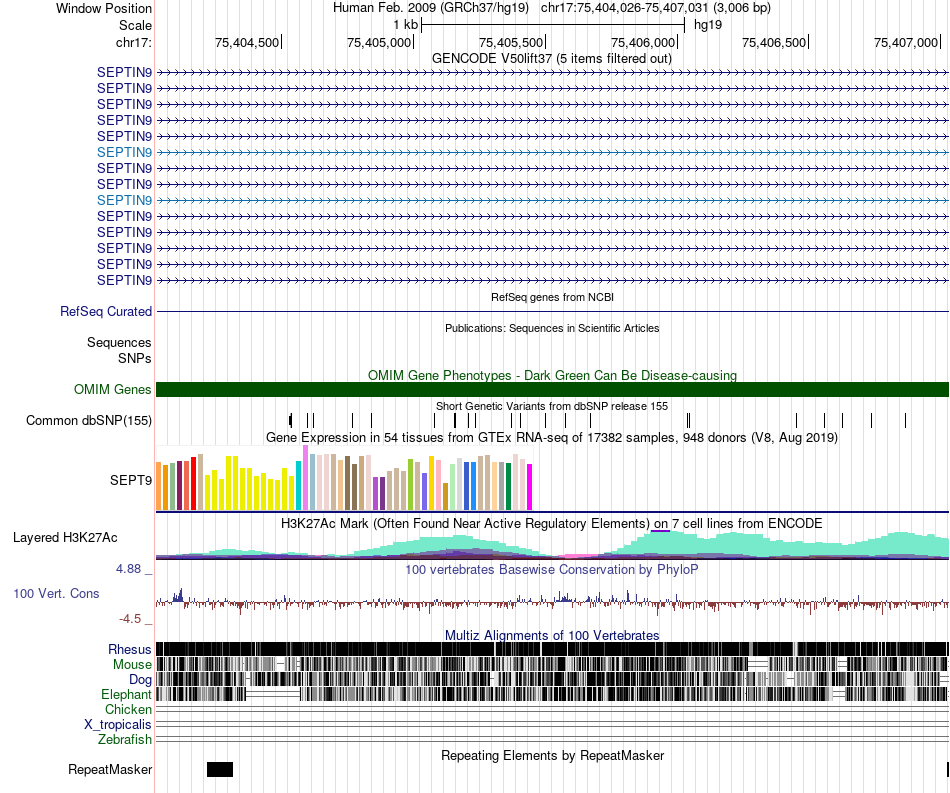This screenshot has width=950, height=793.
Task: Open GENCODE V50lift37 track title
Action: [551, 59]
